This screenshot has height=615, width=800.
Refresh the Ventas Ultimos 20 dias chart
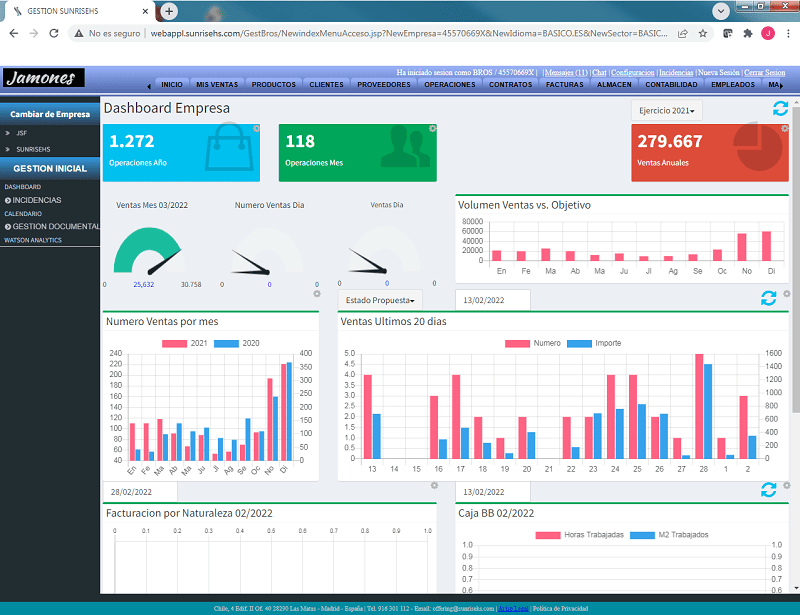point(768,298)
